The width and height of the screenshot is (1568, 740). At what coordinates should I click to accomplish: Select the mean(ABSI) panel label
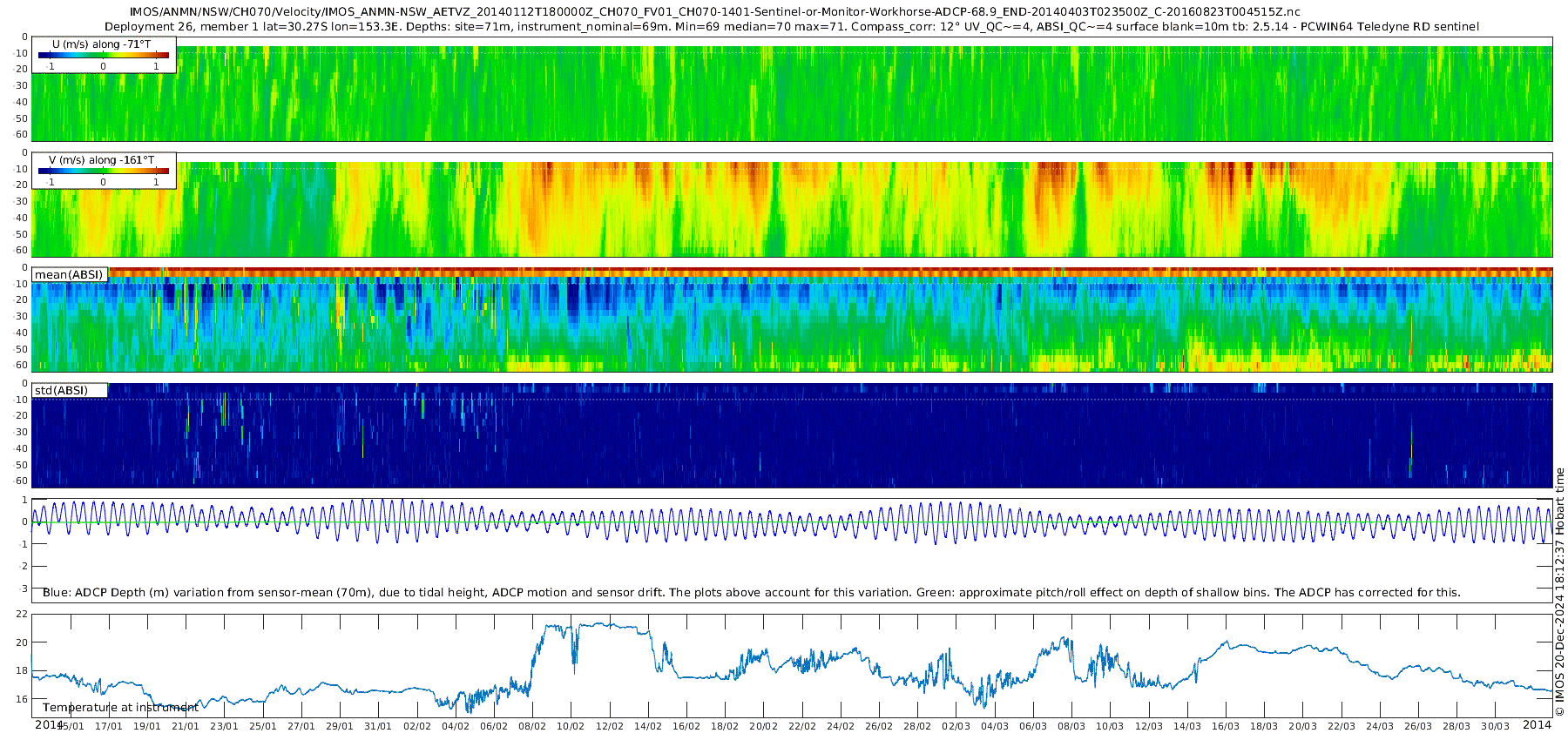click(x=69, y=275)
